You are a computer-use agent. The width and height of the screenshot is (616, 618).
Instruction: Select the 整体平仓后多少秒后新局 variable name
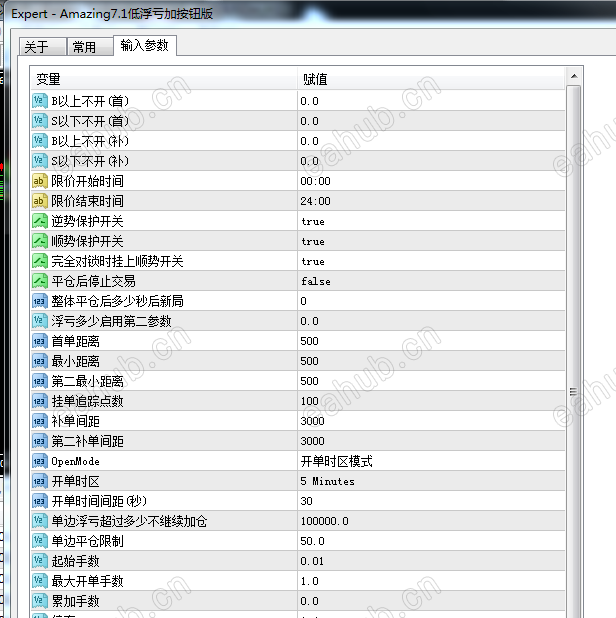[x=117, y=301]
